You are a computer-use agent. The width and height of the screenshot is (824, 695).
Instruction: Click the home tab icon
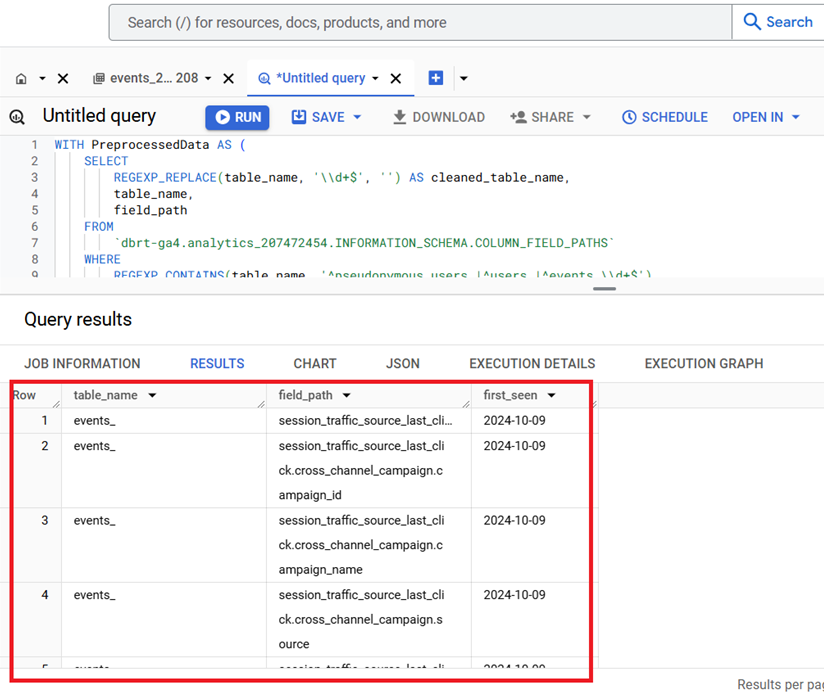pyautogui.click(x=21, y=79)
